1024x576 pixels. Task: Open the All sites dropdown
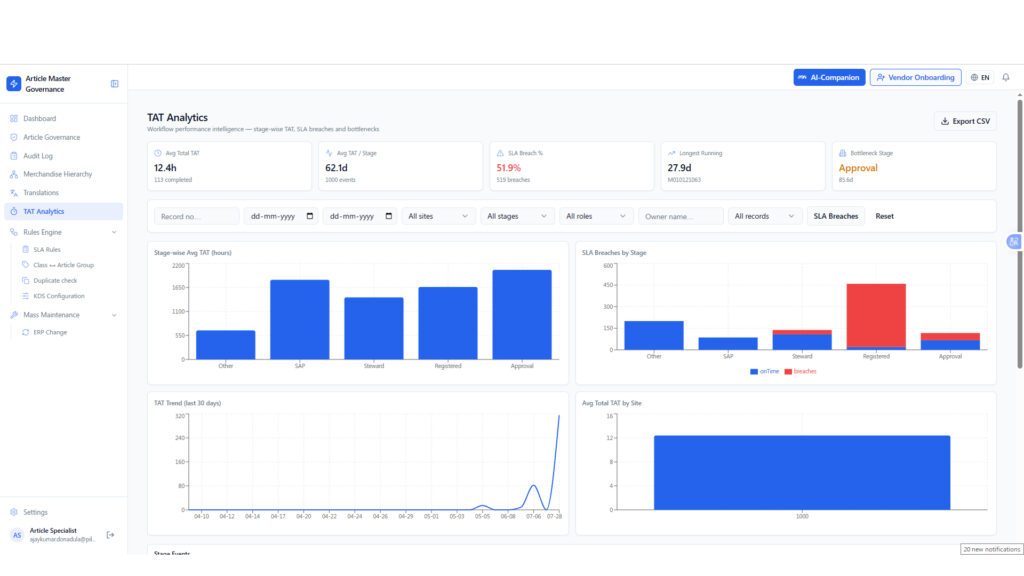pos(438,216)
